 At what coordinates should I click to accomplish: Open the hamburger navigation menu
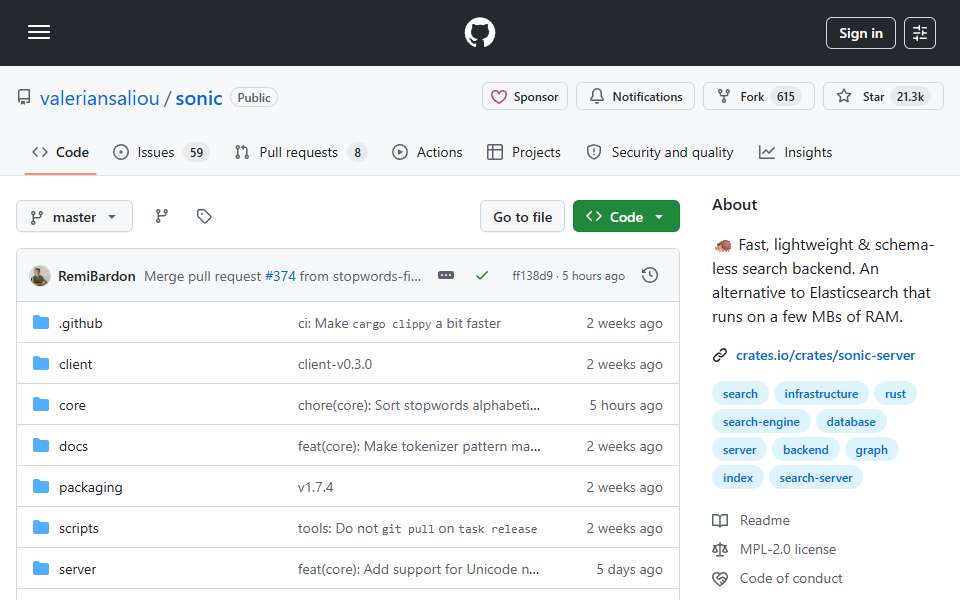[39, 32]
